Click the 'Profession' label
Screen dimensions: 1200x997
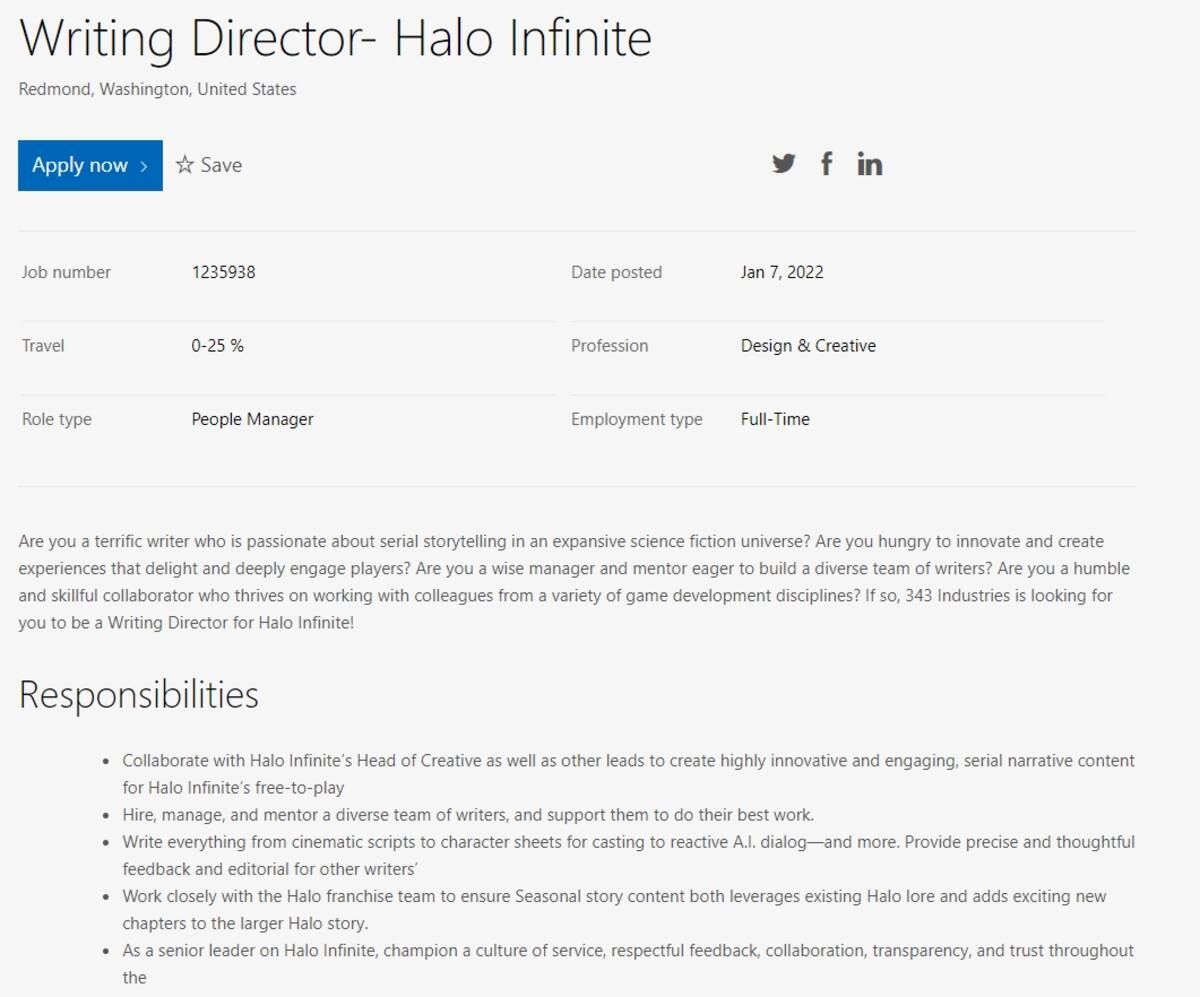point(609,346)
